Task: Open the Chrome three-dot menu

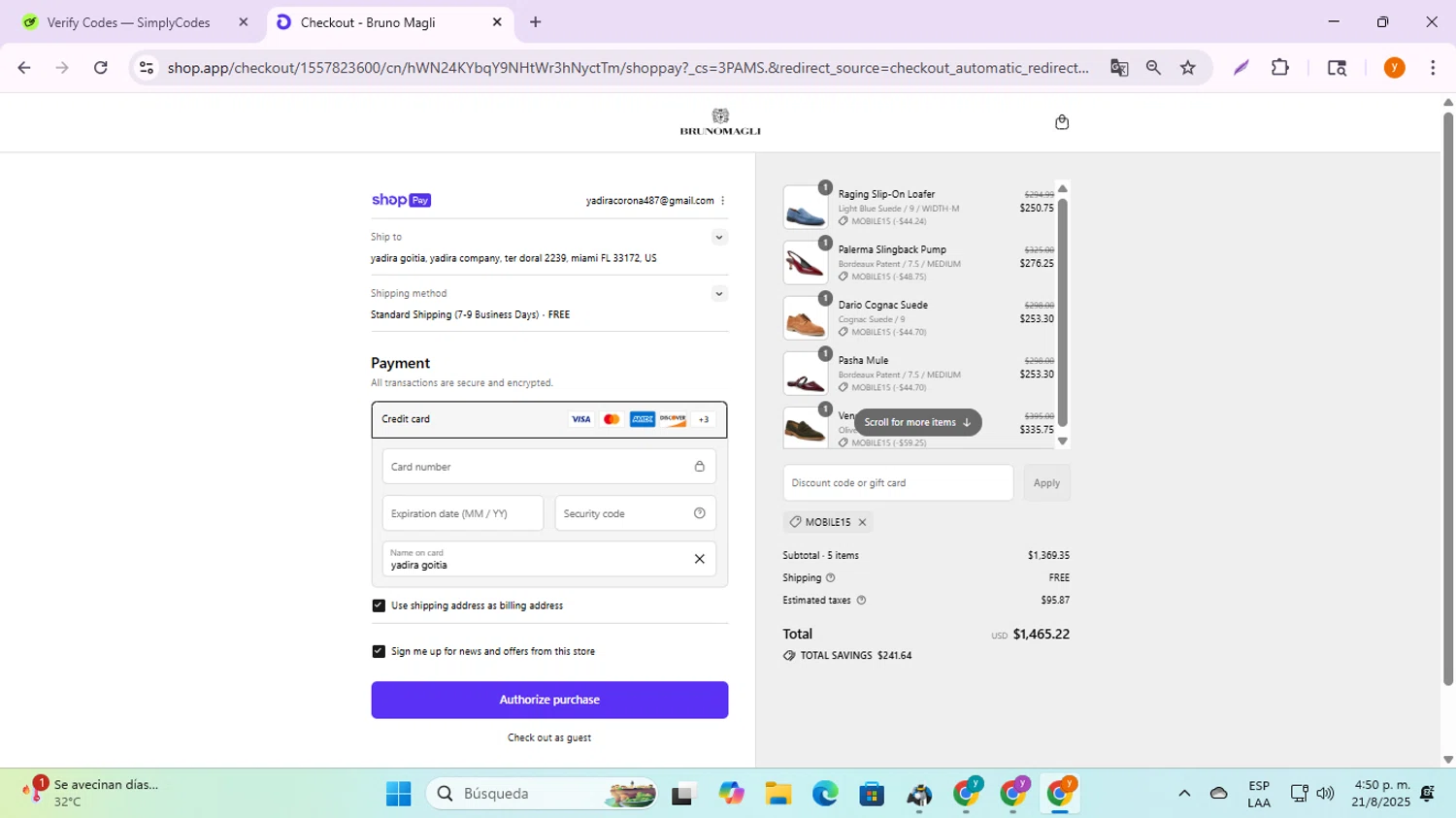Action: [x=1433, y=68]
